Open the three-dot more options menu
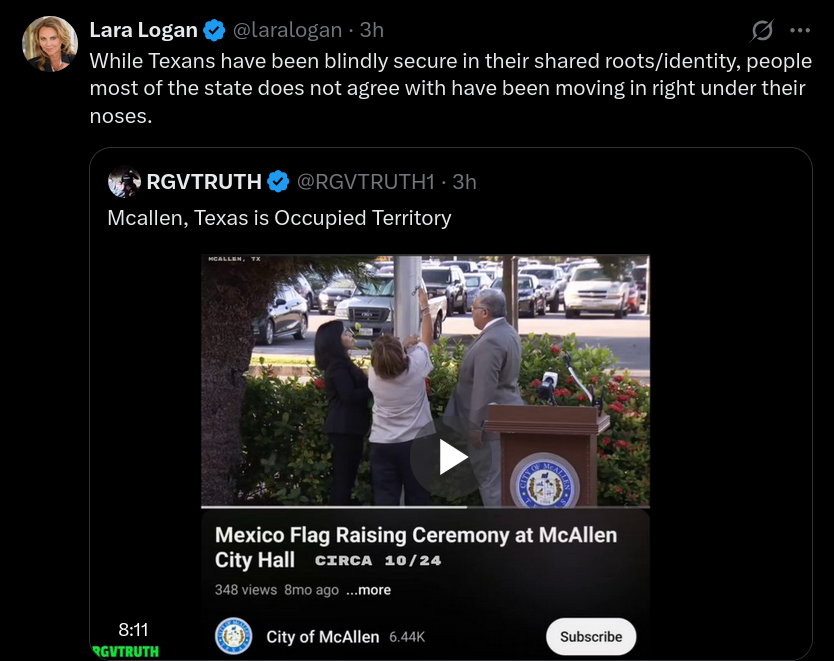The height and width of the screenshot is (661, 834). click(800, 31)
